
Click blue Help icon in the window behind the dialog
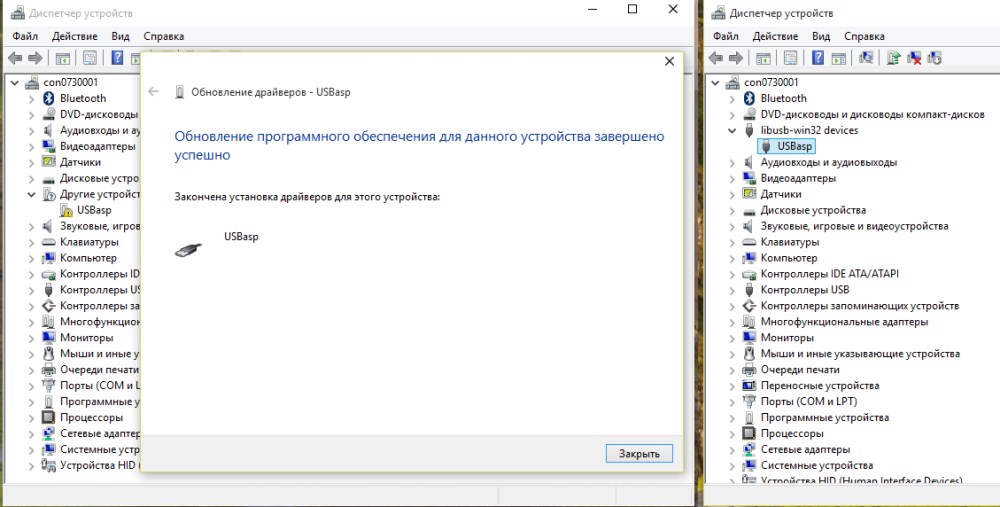117,58
